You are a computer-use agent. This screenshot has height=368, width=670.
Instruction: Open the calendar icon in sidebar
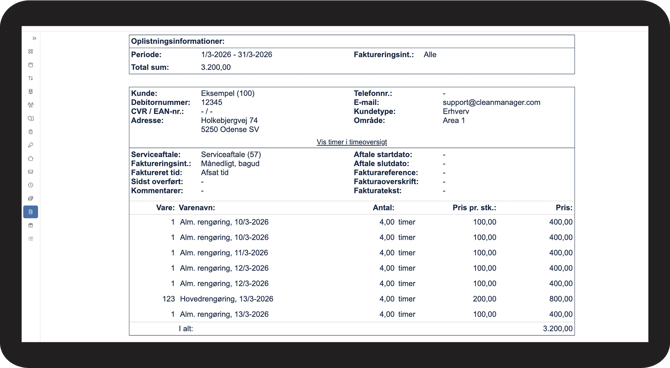[30, 65]
